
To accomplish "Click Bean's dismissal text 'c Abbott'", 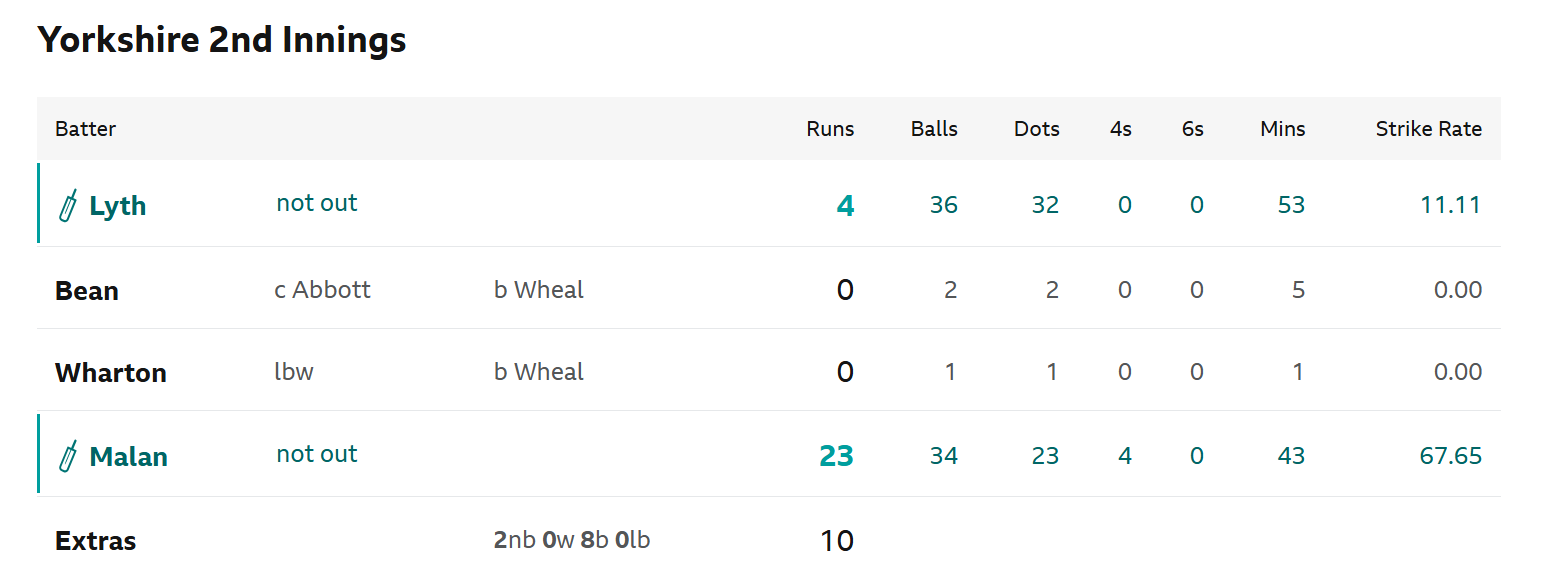I will coord(322,290).
